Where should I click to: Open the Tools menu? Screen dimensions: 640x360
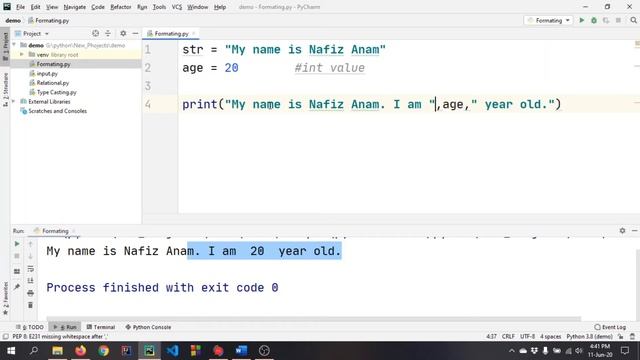[x=159, y=7]
